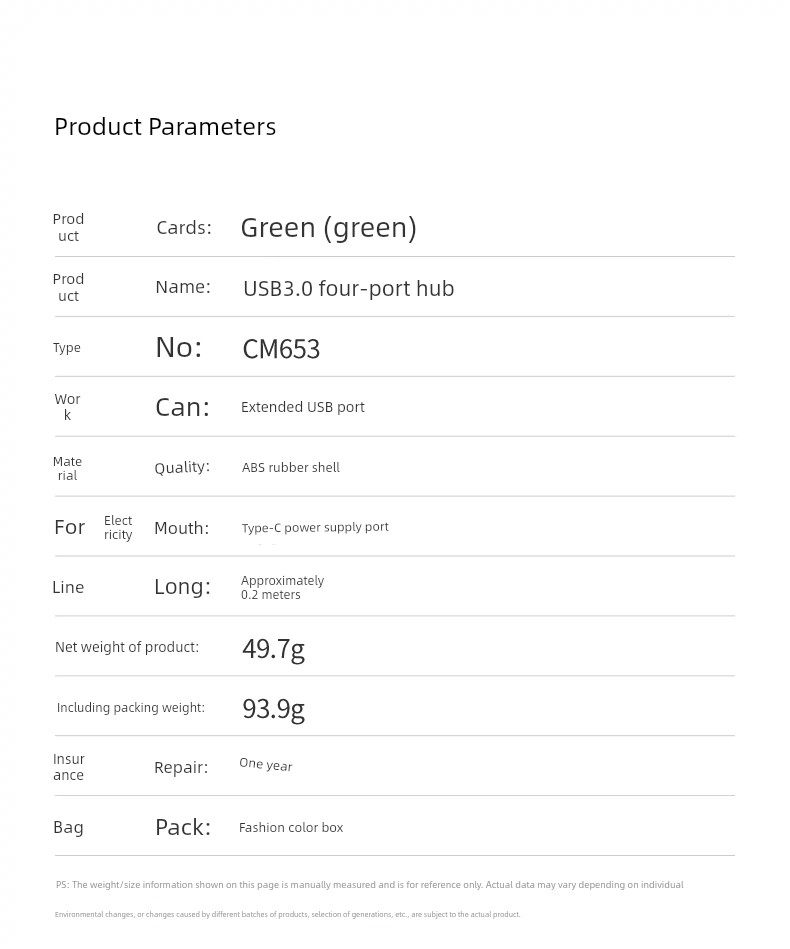790x949 pixels.
Task: Click the Net weight of product label
Action: point(127,647)
